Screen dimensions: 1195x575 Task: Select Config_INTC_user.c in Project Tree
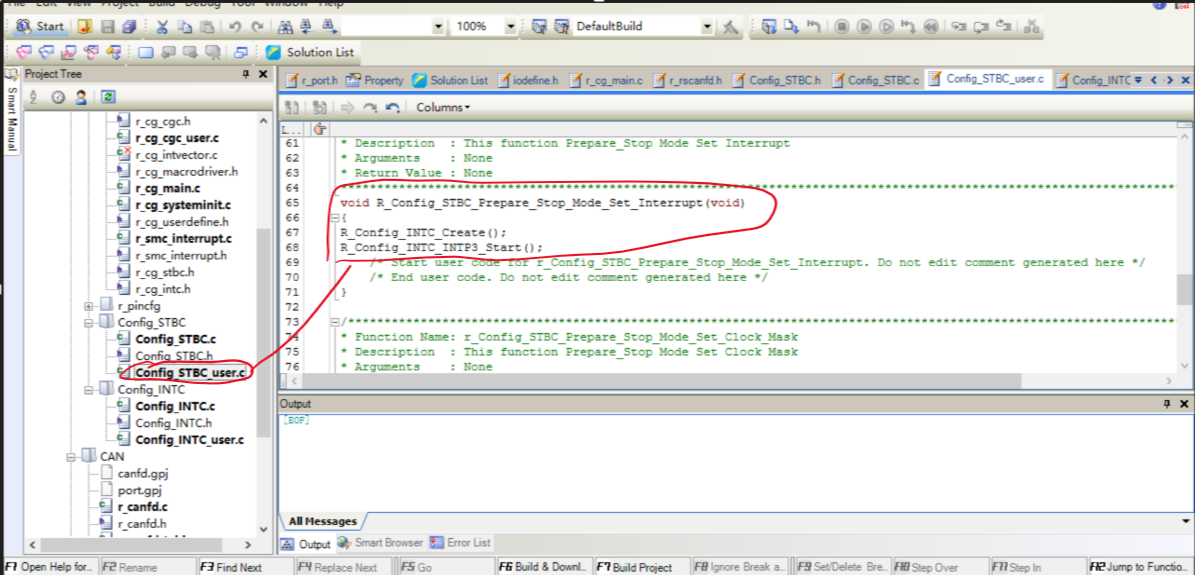pos(189,440)
